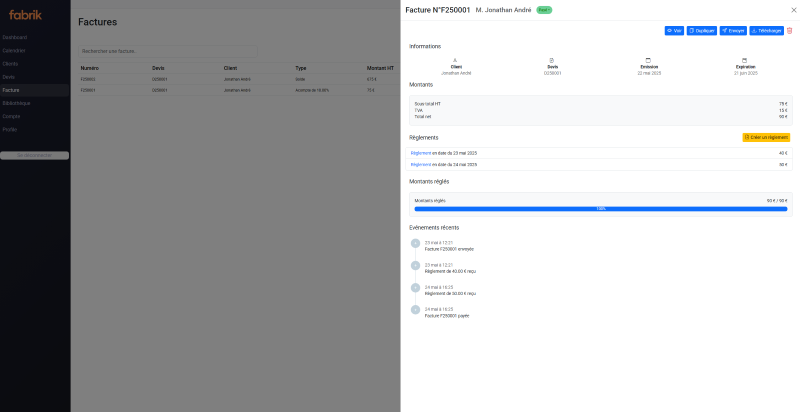Click the Client person icon in Informations
The height and width of the screenshot is (412, 800).
(455, 60)
